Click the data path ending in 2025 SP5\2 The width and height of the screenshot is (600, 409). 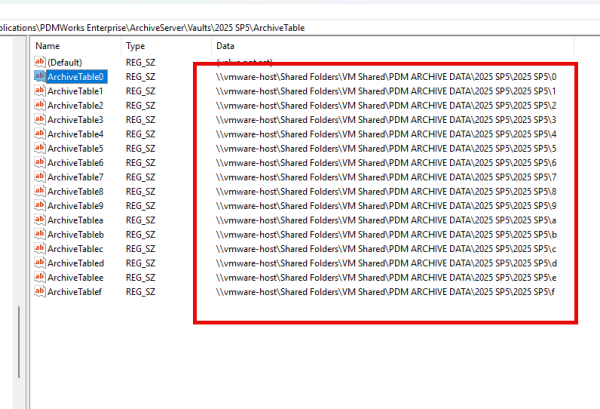386,106
